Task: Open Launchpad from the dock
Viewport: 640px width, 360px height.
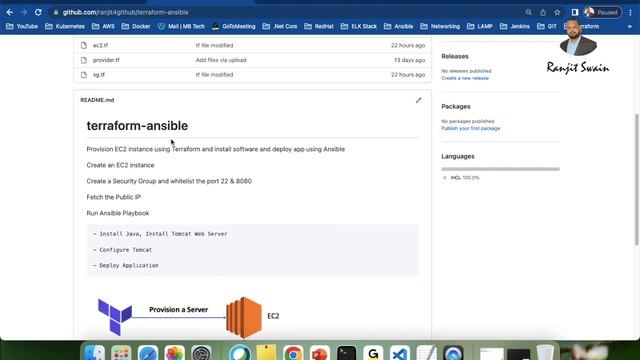Action: tap(121, 353)
